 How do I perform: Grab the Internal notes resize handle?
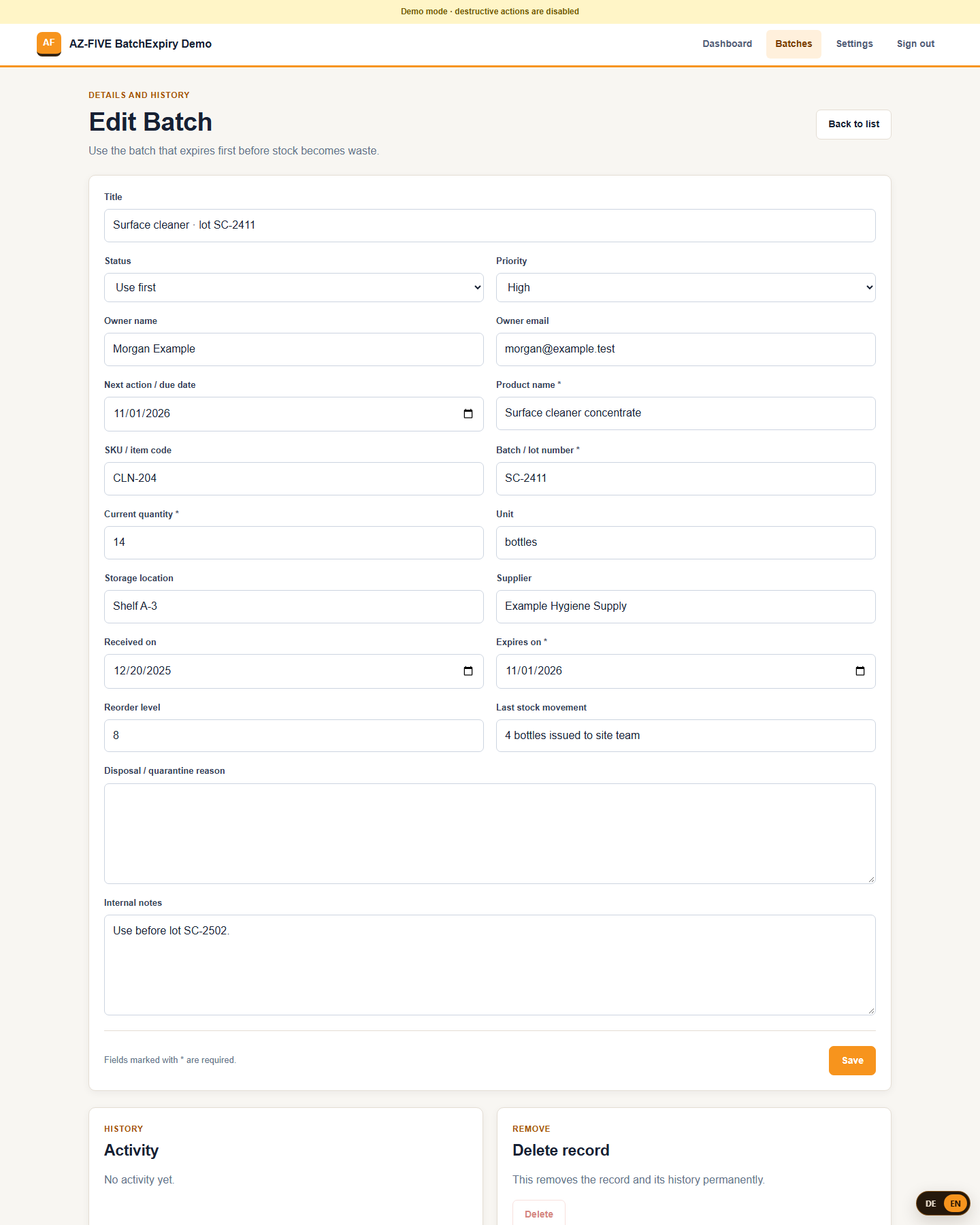click(870, 1010)
